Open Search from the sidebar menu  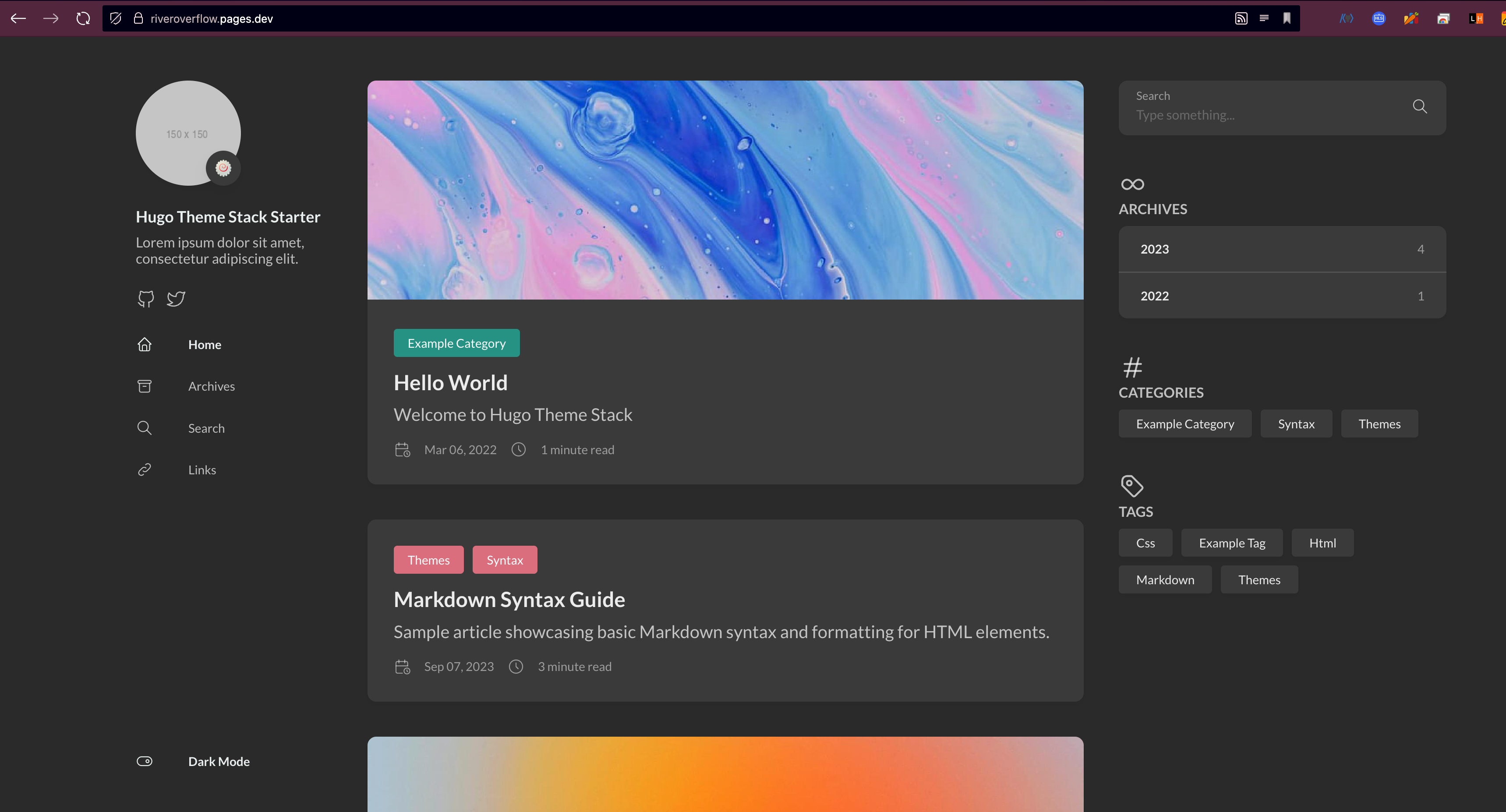coord(206,428)
